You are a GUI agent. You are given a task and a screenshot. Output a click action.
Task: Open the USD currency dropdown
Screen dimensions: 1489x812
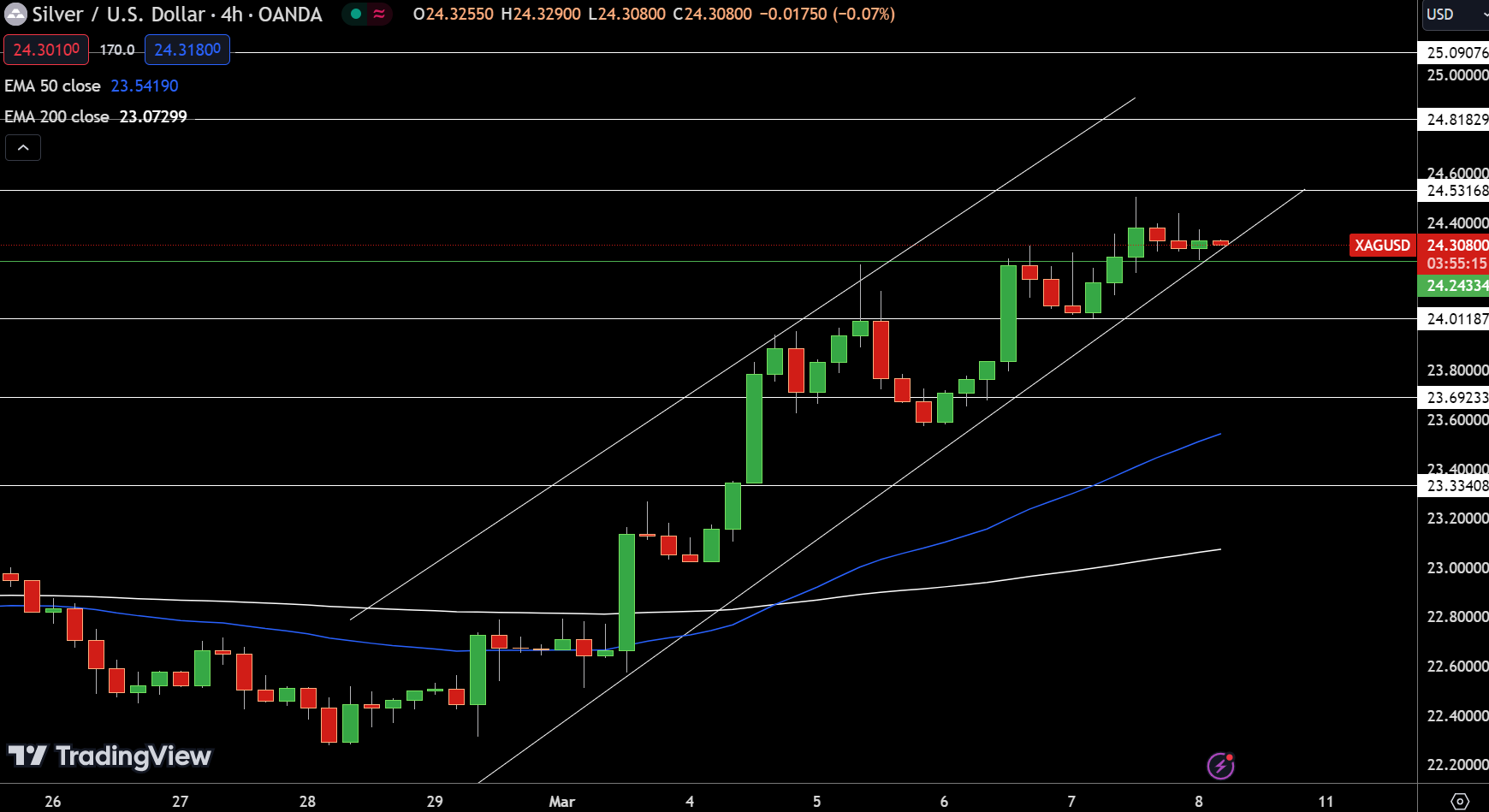click(1453, 15)
